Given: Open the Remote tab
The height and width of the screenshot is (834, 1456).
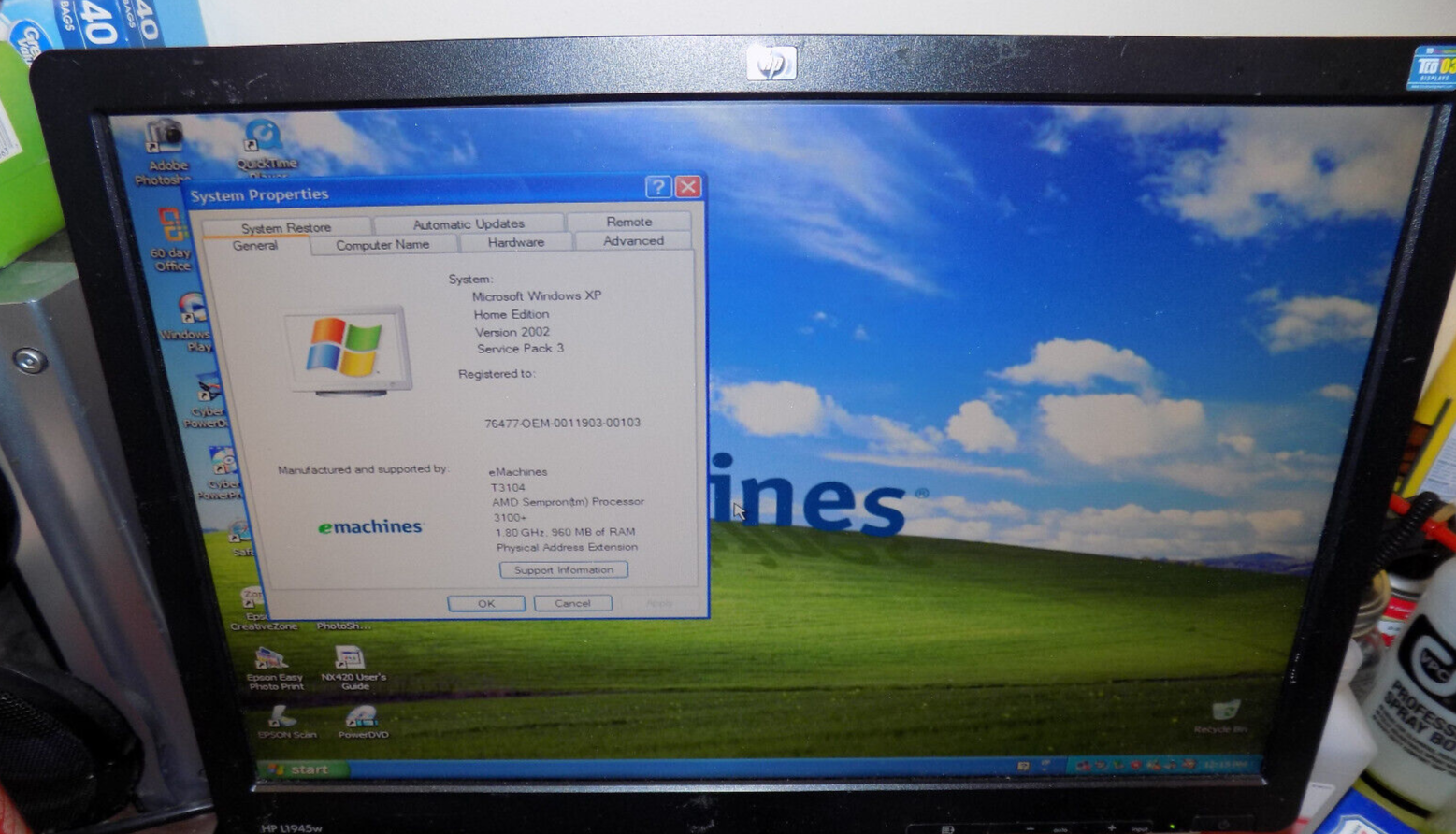Looking at the screenshot, I should (x=628, y=222).
